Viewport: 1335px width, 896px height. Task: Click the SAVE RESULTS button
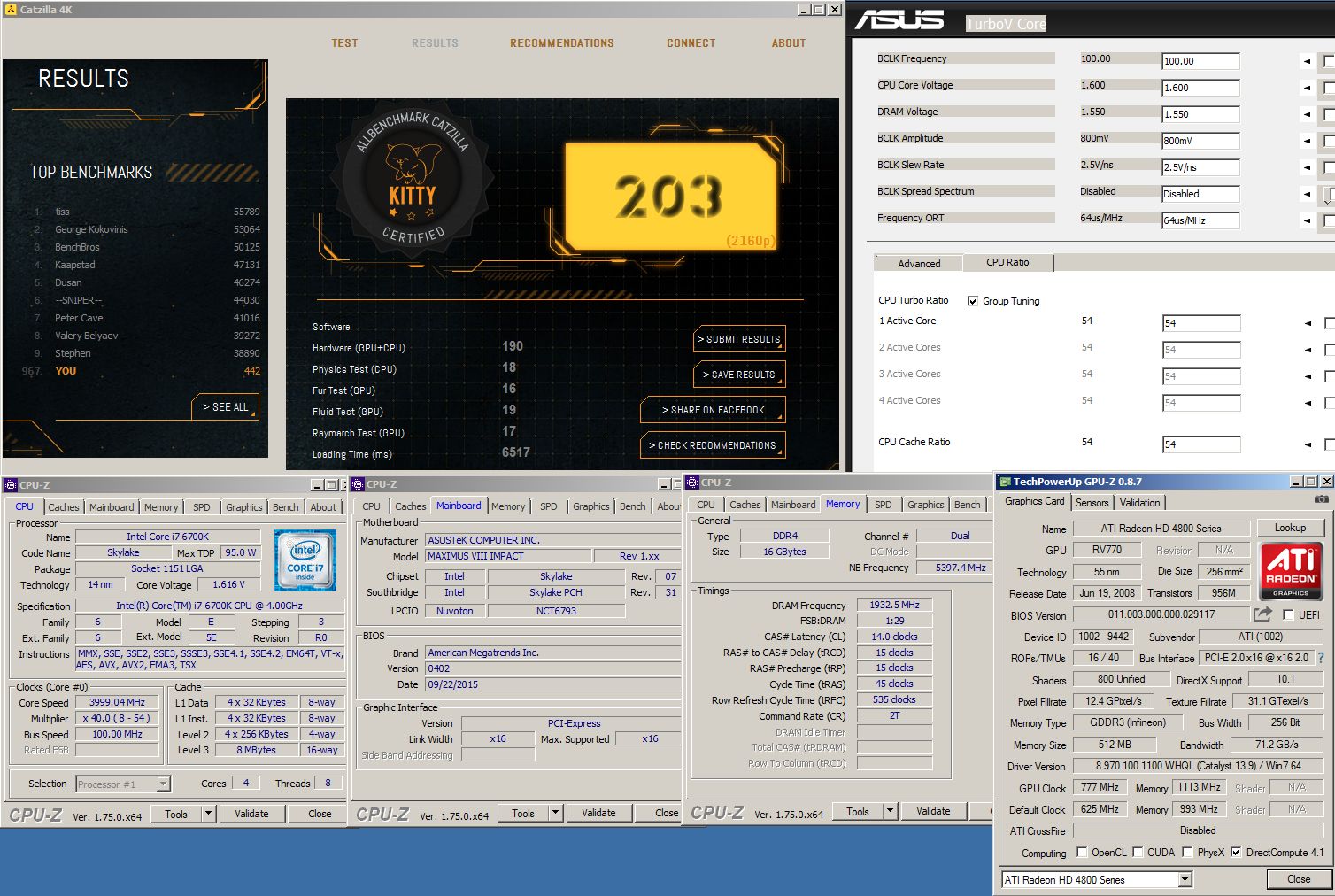click(739, 375)
